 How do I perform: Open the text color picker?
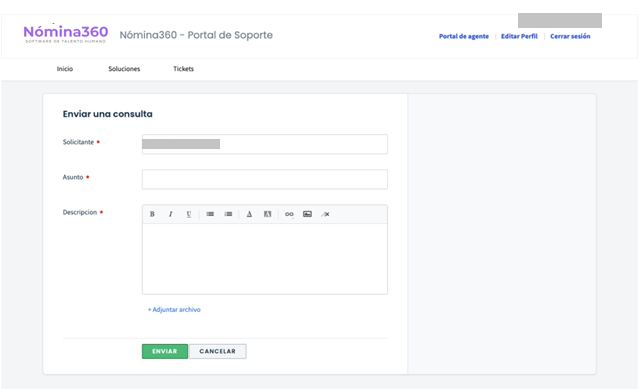249,214
